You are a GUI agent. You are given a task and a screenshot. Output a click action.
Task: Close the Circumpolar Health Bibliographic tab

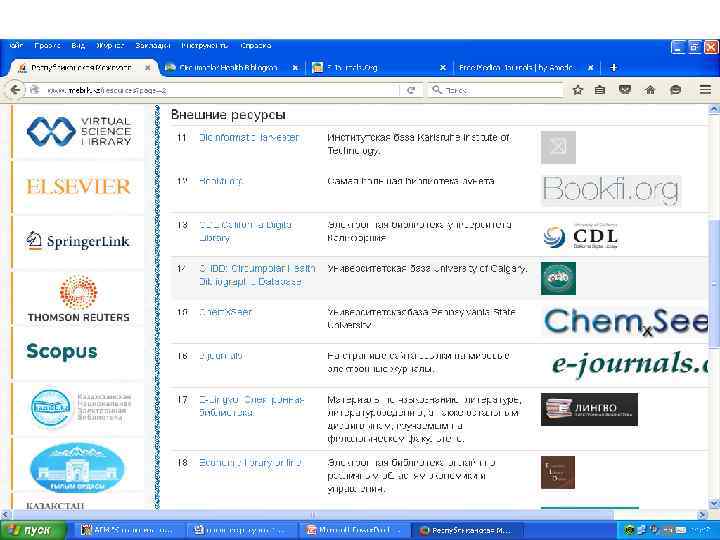(x=295, y=68)
